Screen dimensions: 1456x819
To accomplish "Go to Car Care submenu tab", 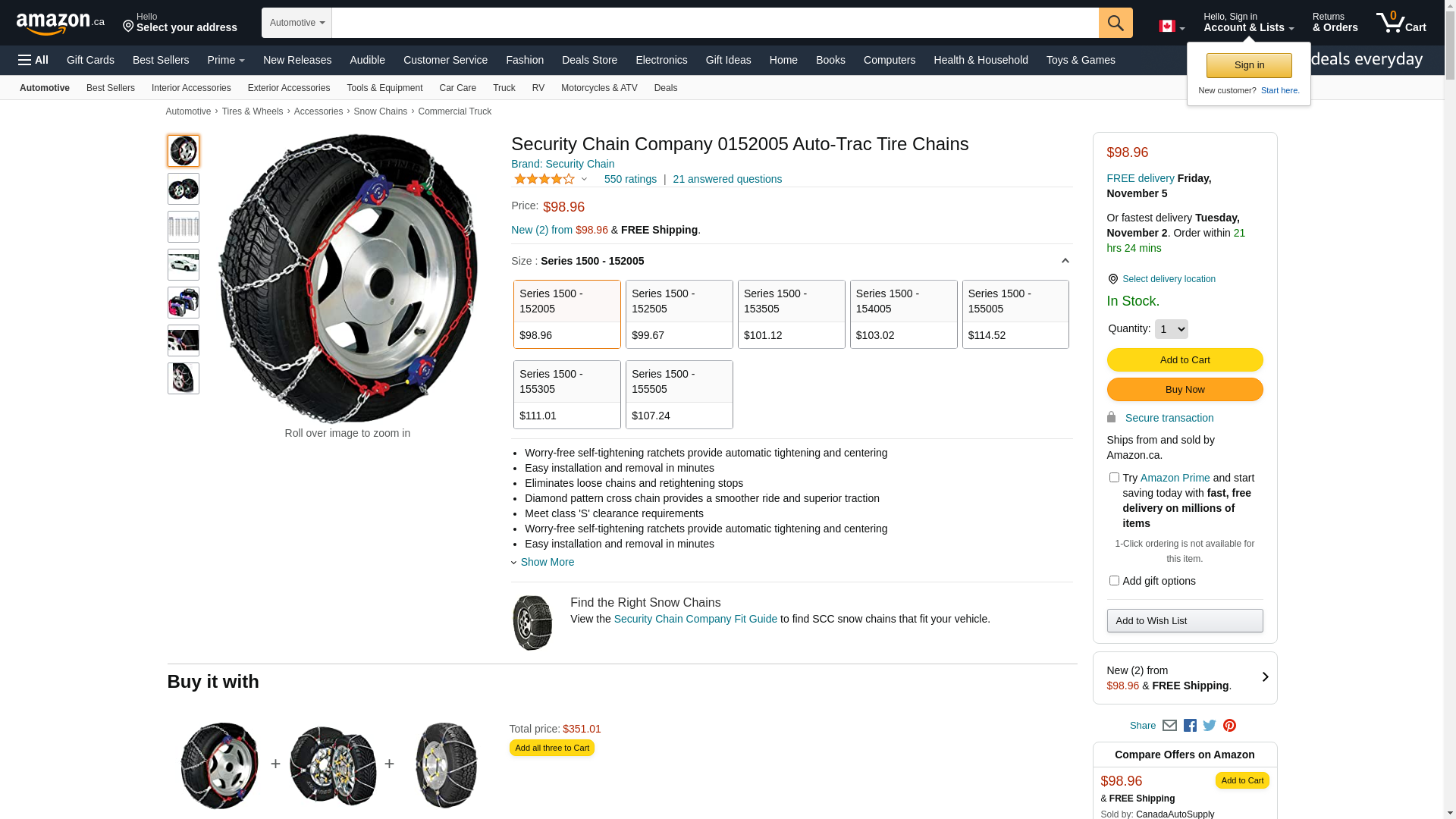I will point(457,88).
